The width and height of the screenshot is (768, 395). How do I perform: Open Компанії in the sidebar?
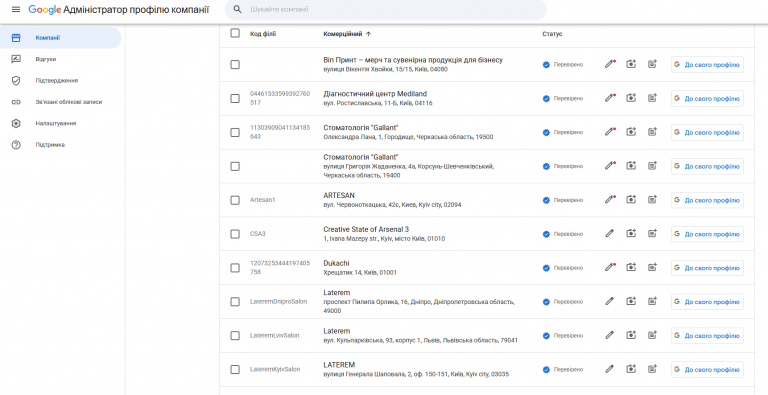pos(60,38)
